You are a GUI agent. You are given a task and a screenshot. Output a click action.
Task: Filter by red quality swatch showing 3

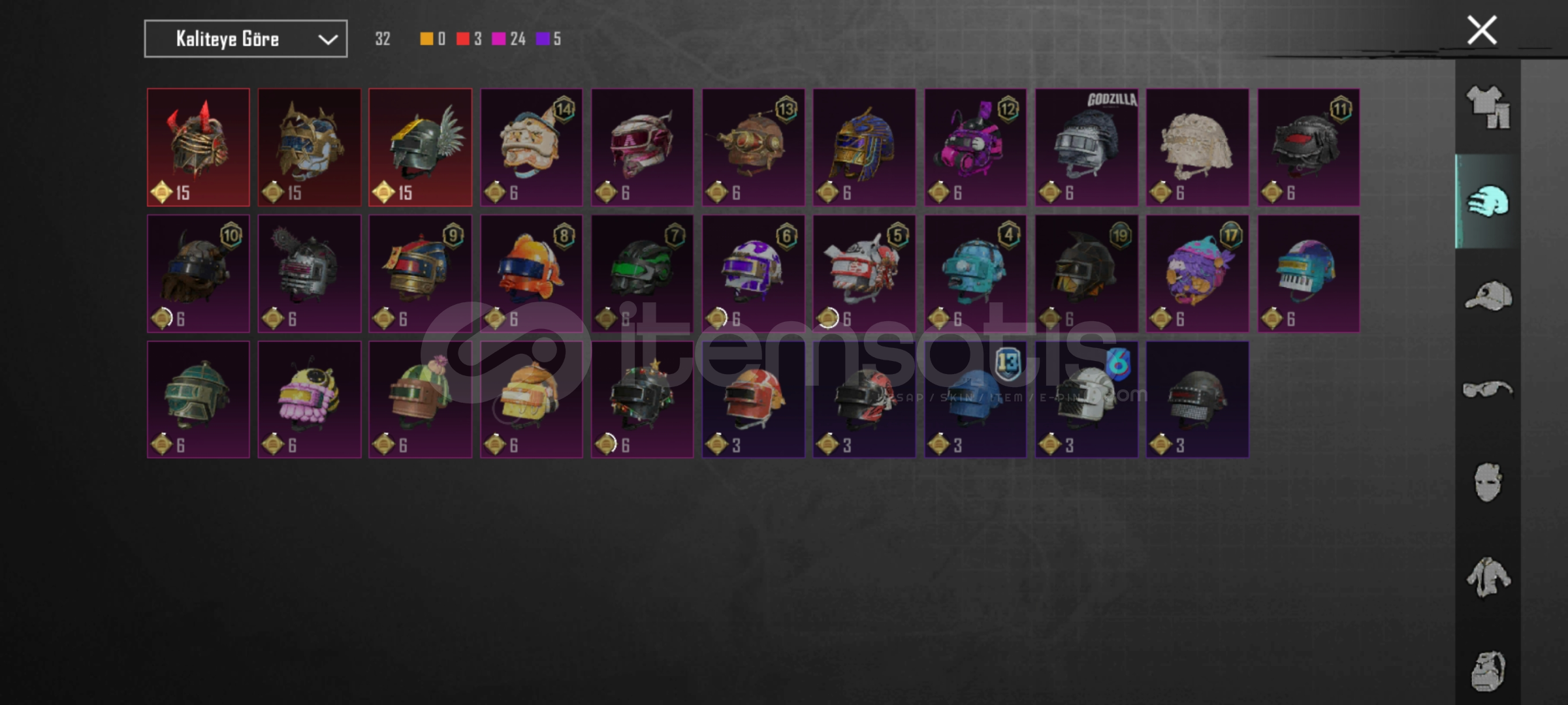tap(469, 39)
